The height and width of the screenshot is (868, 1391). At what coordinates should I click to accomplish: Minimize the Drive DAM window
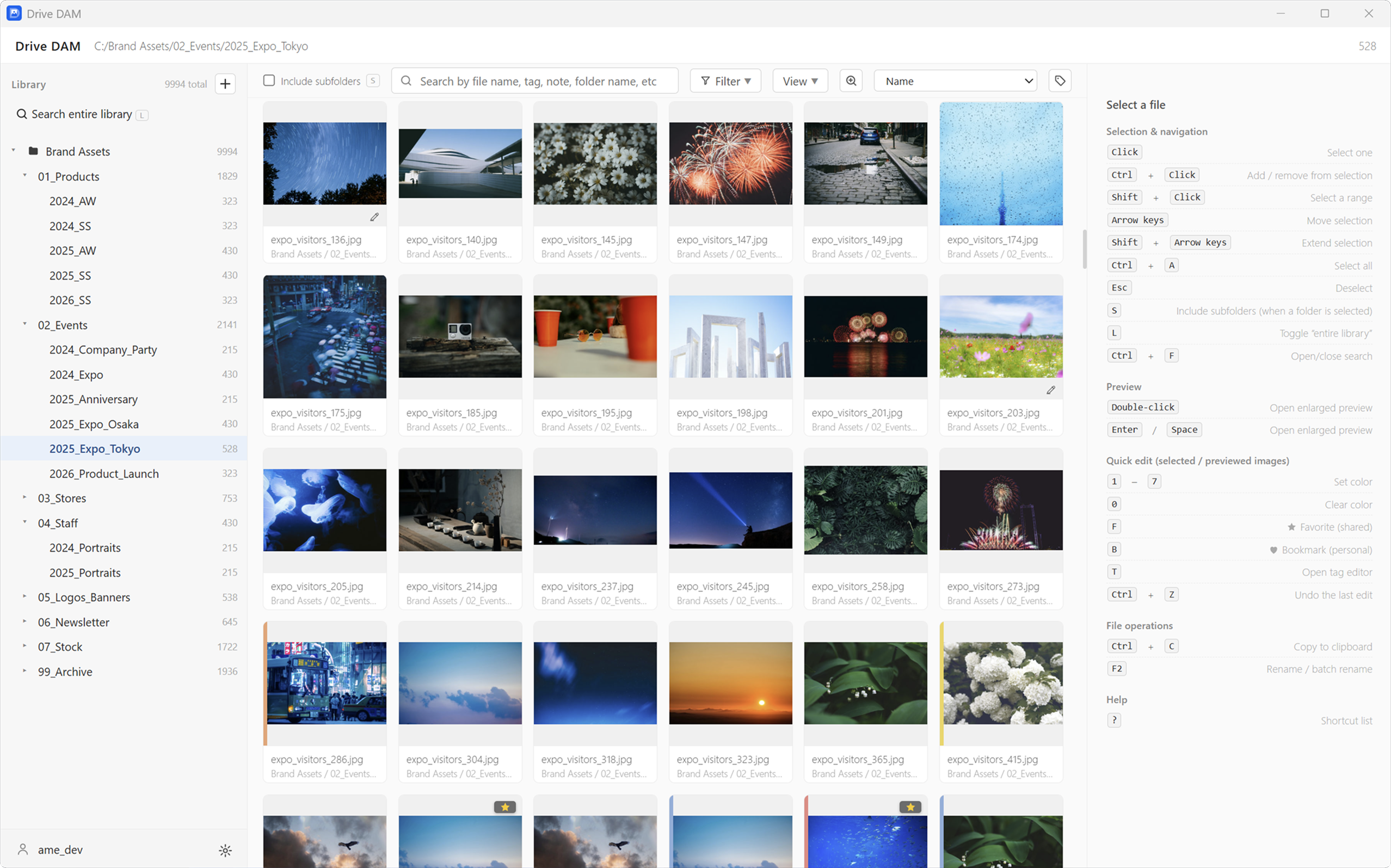[x=1280, y=13]
